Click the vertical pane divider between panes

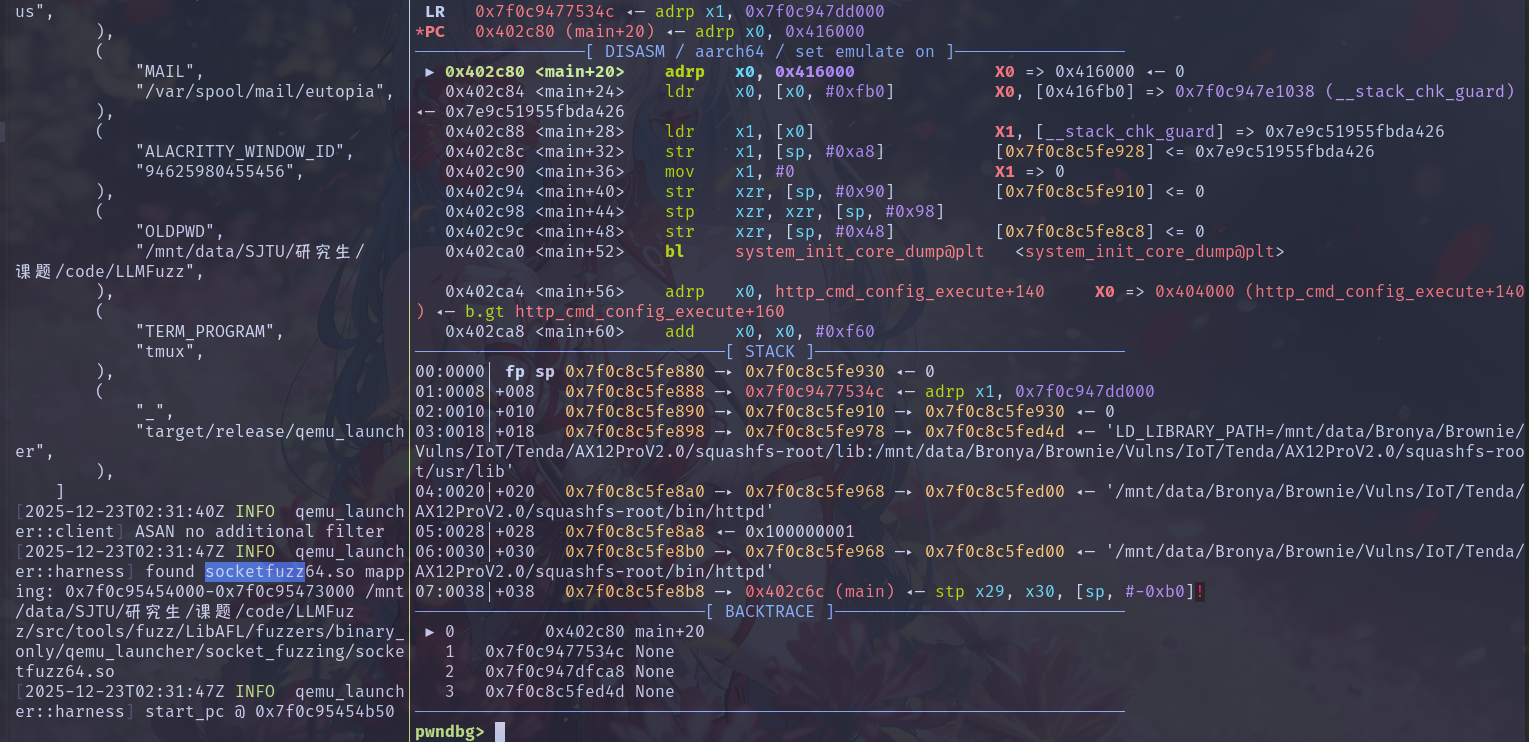[410, 370]
